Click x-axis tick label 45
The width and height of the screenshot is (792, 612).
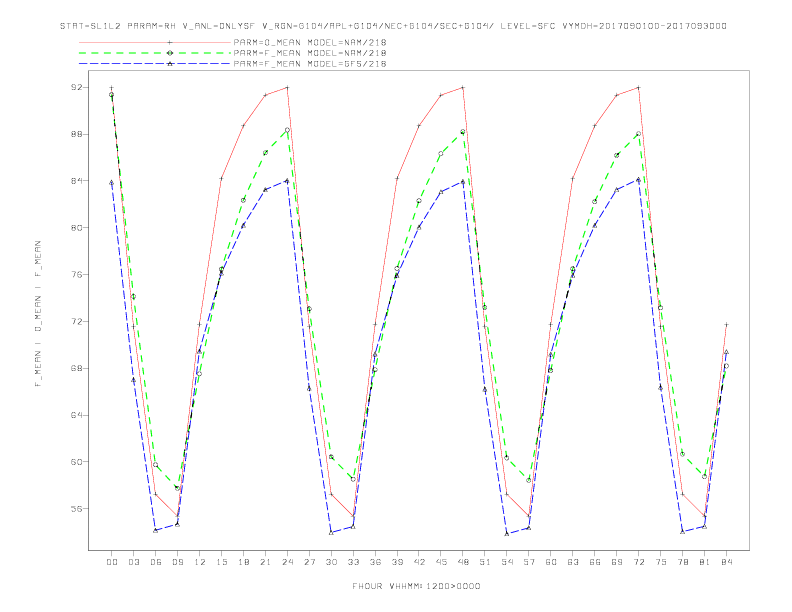(441, 562)
